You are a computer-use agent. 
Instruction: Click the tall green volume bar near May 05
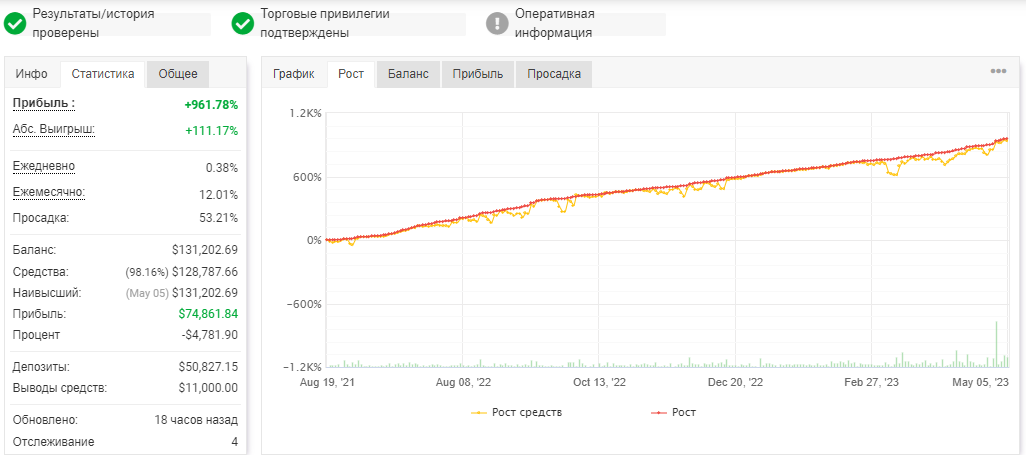(x=997, y=344)
